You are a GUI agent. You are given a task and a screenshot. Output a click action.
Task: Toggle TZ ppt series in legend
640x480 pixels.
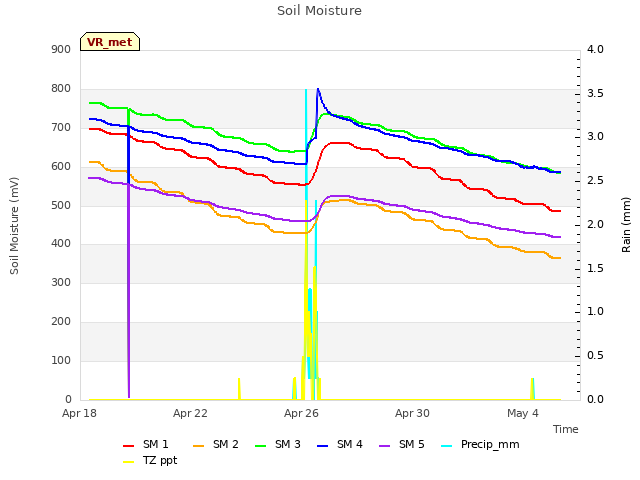[x=150, y=460]
